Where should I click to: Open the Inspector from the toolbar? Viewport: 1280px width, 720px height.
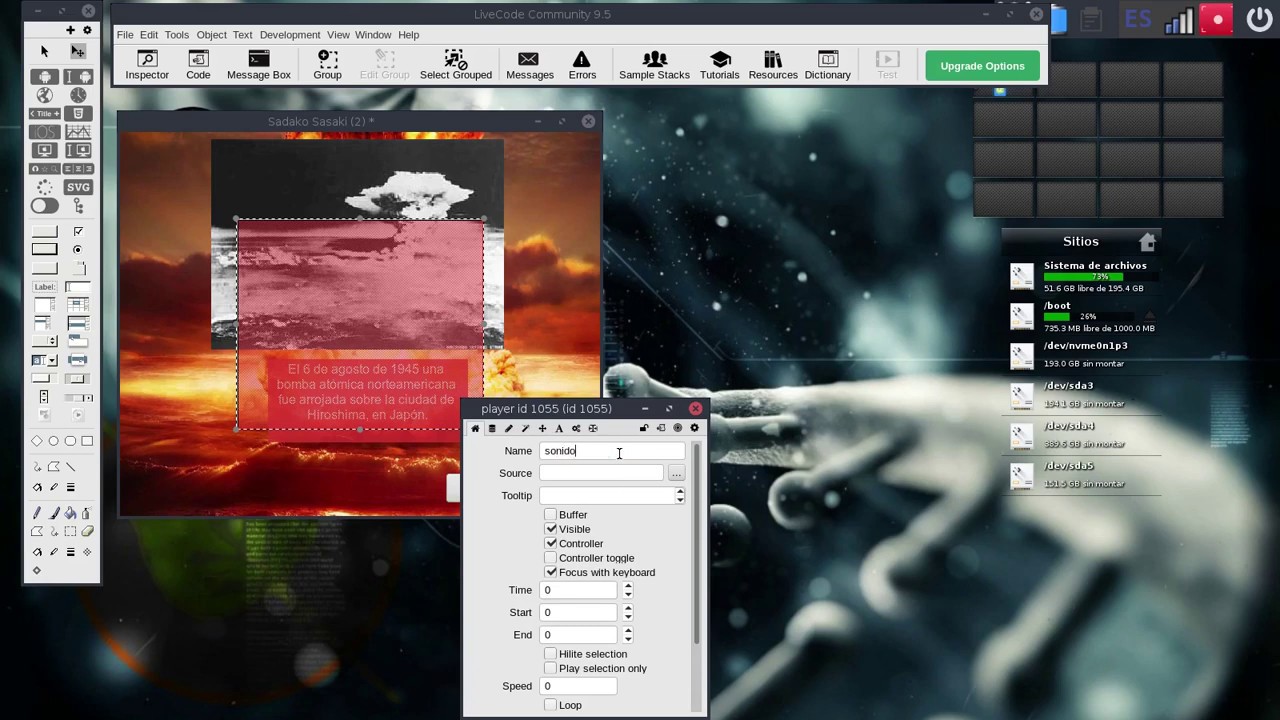coord(147,65)
